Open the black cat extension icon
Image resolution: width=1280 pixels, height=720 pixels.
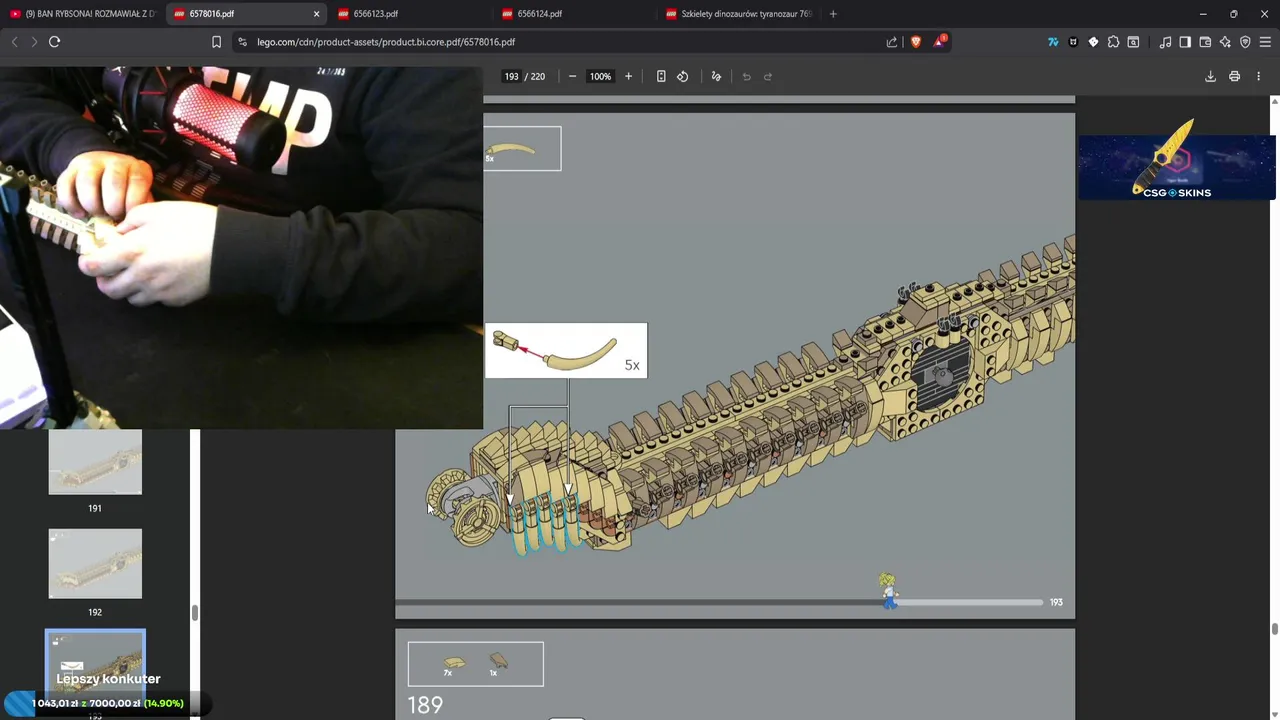pos(1073,42)
